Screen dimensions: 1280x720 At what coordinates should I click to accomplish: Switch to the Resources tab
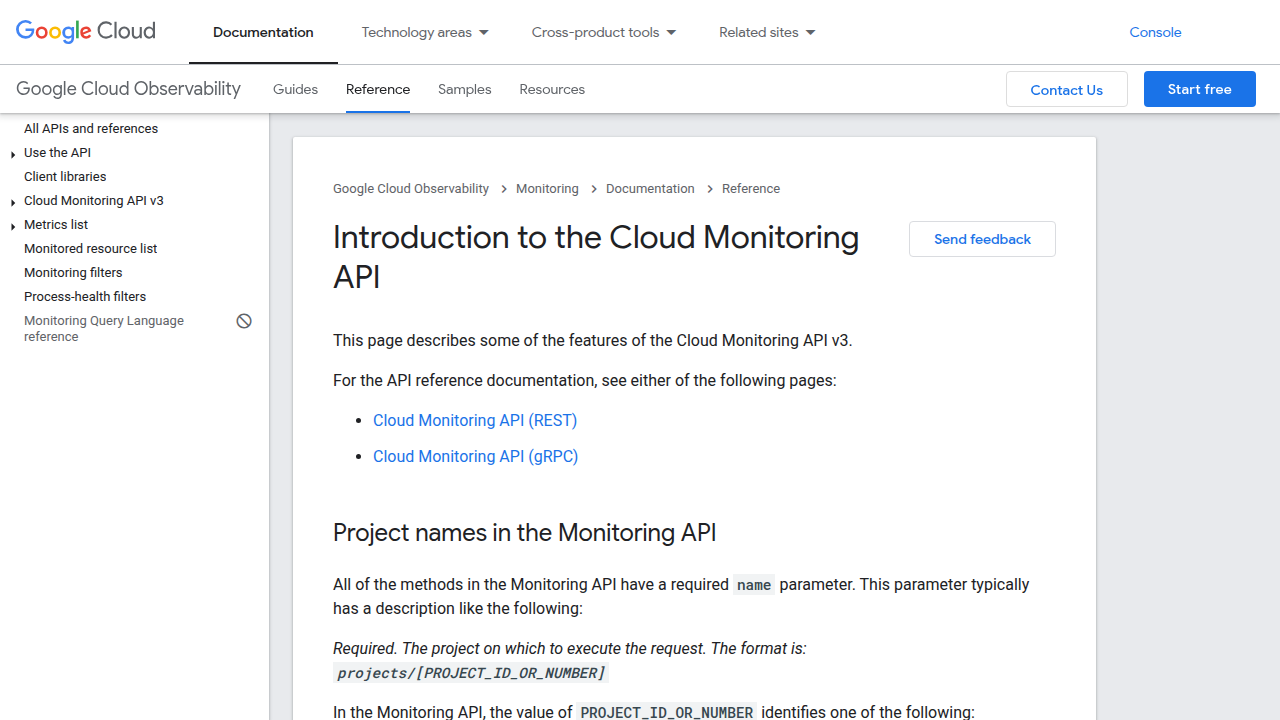pyautogui.click(x=552, y=89)
